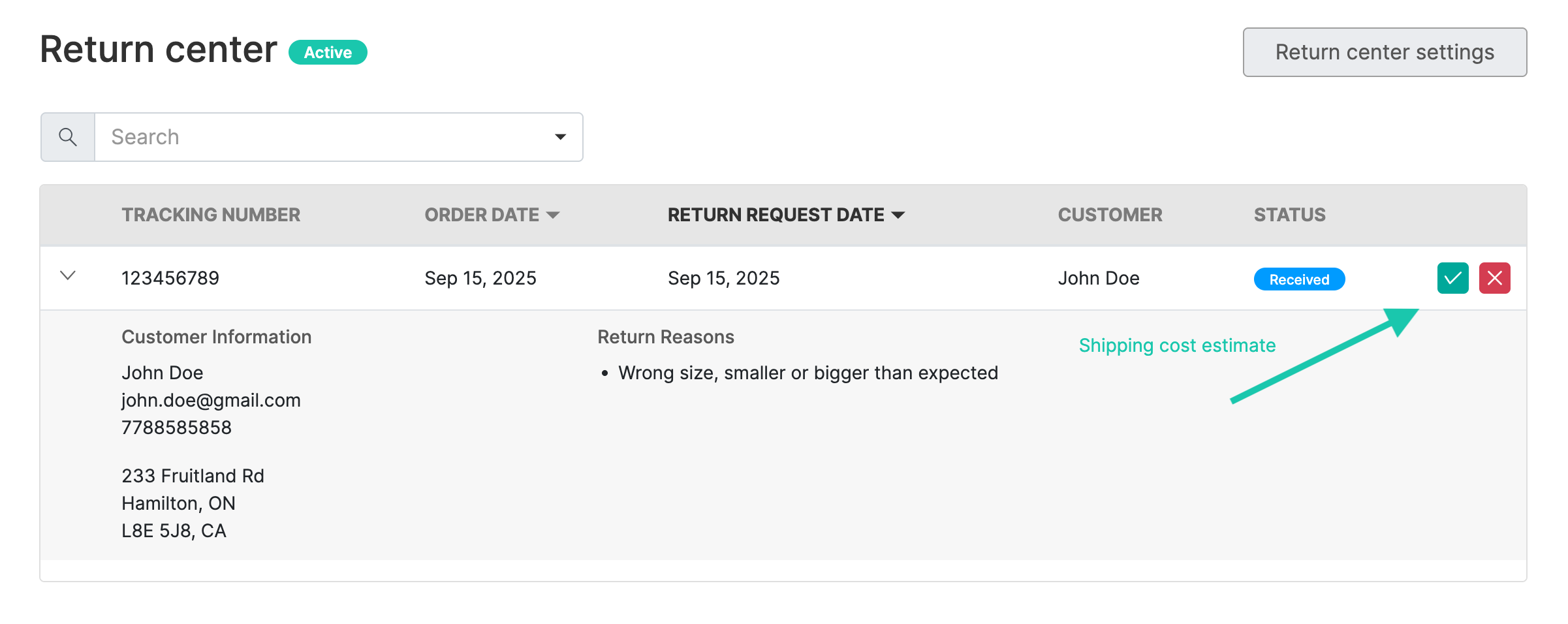This screenshot has width=1568, height=624.
Task: Collapse the 123456789 return row chevron
Action: pyautogui.click(x=68, y=276)
